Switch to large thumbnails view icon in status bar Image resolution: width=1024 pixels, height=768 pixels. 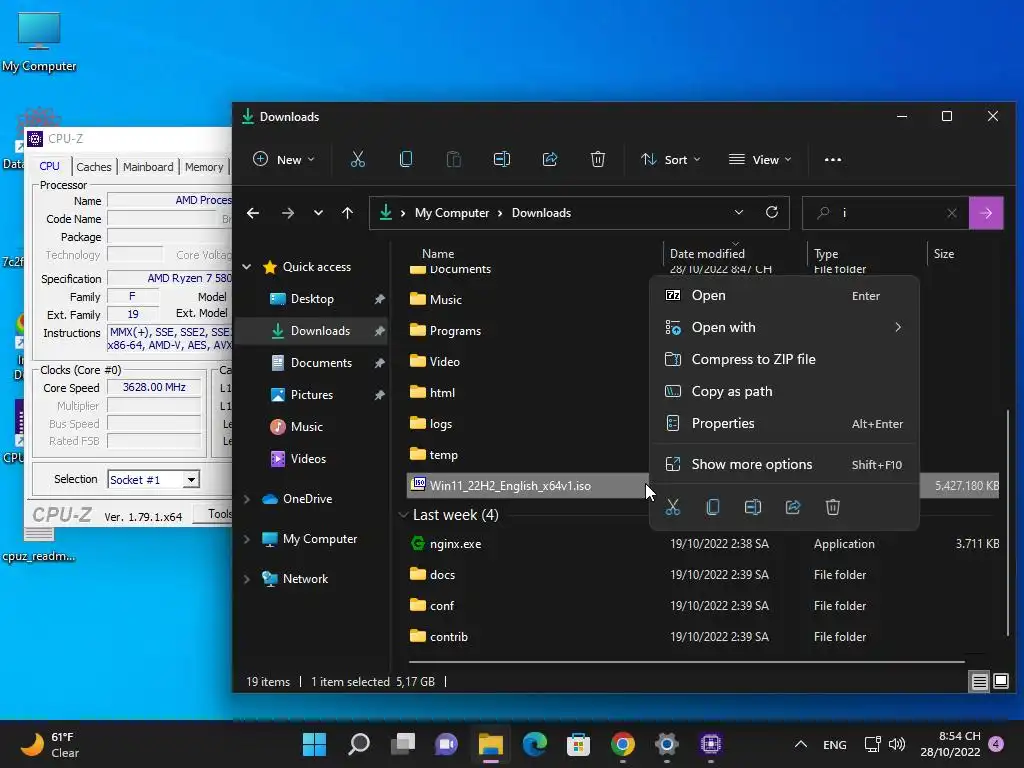[x=1001, y=682]
